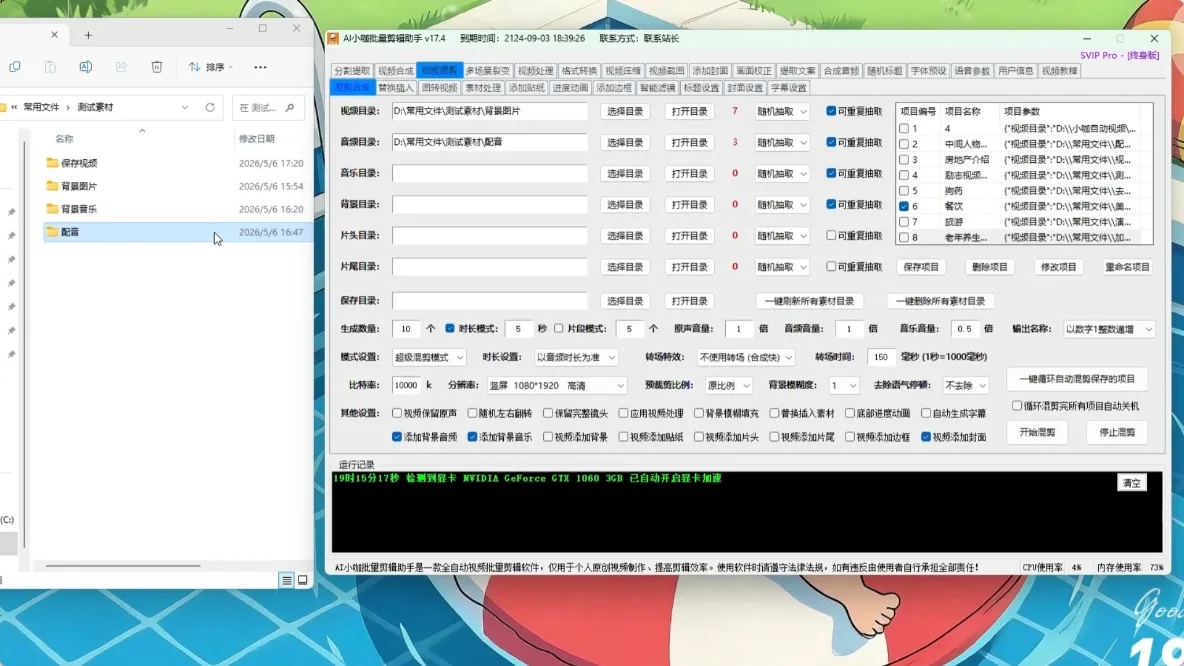Click the 转场时间 input field
The image size is (1184, 666).
point(880,357)
